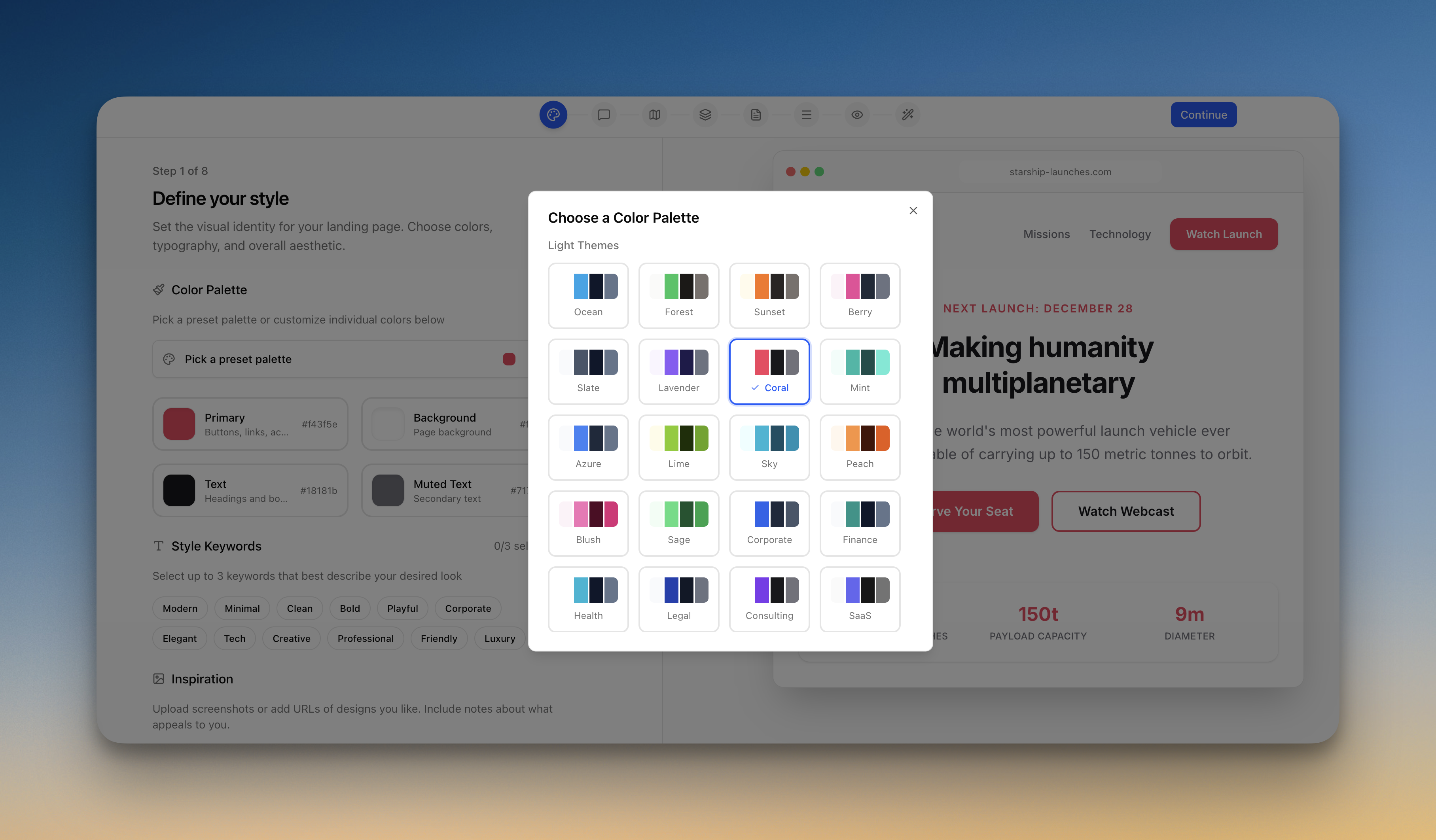Open the eye preview step icon
The image size is (1436, 840).
point(857,114)
